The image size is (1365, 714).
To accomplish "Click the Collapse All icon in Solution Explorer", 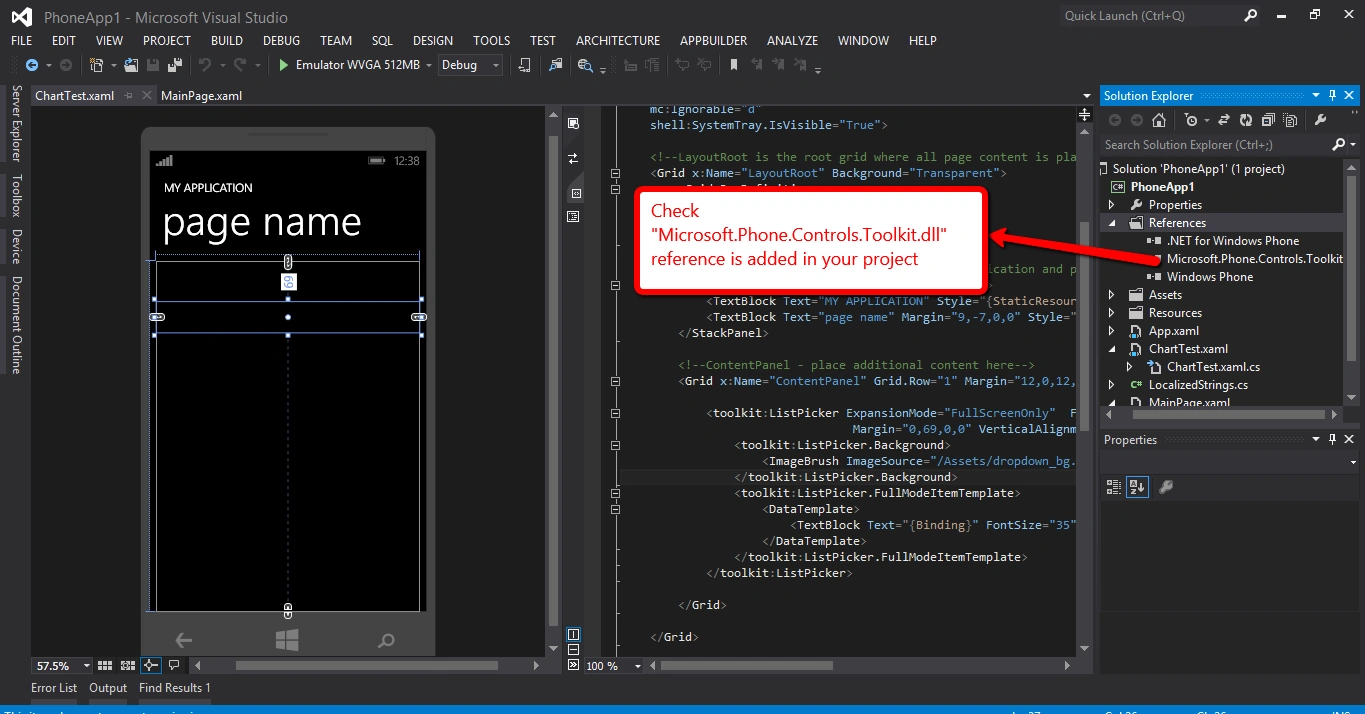I will click(x=1268, y=120).
